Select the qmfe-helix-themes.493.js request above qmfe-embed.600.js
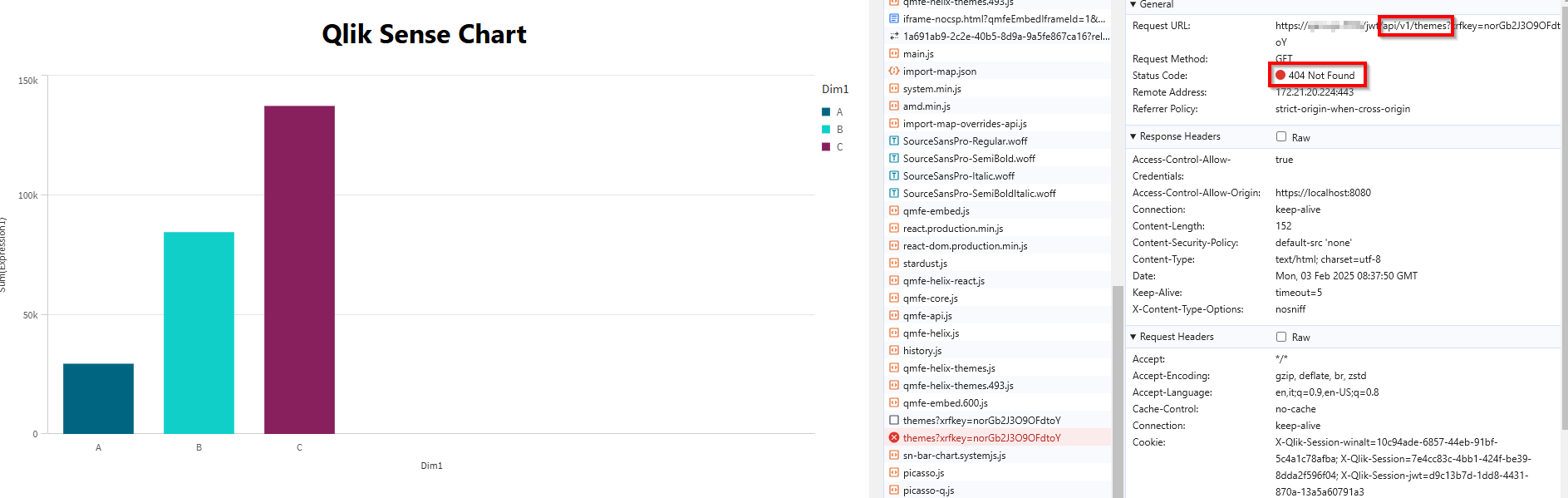 999,385
